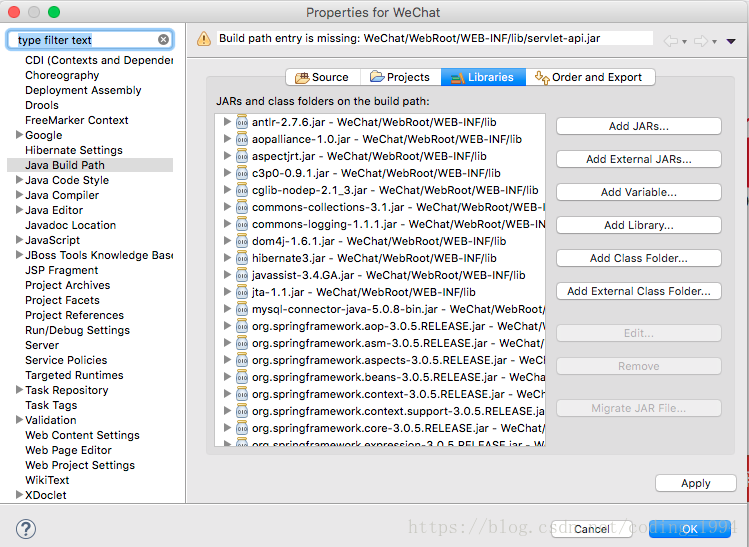The image size is (749, 547).
Task: Select the jta-1.1.jar list entry
Action: (x=364, y=292)
